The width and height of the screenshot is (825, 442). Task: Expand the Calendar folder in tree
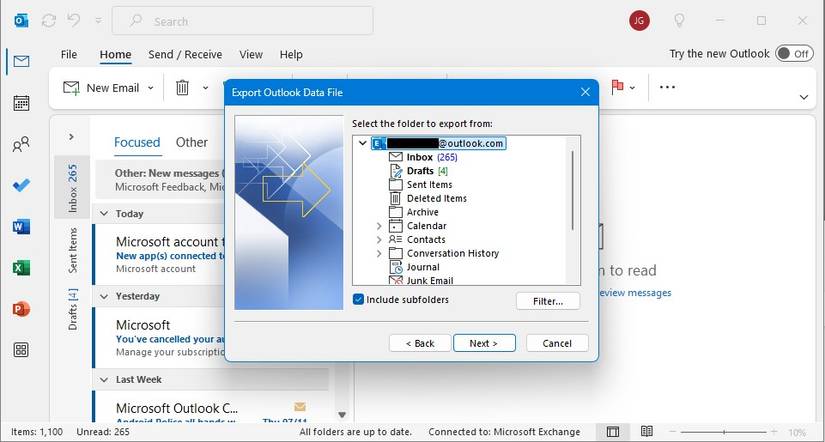379,226
